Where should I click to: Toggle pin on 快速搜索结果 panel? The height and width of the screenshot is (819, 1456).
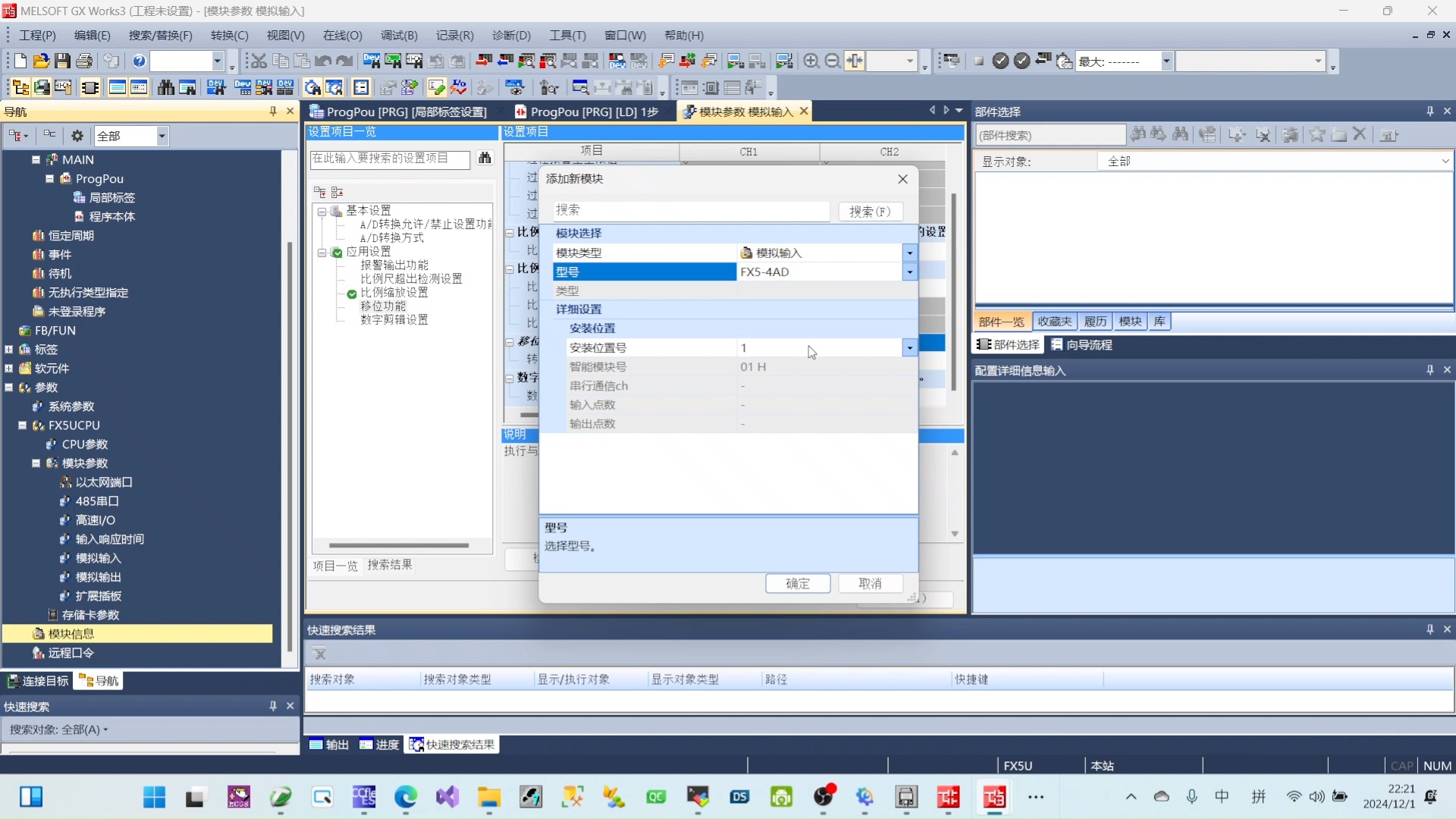[1429, 629]
